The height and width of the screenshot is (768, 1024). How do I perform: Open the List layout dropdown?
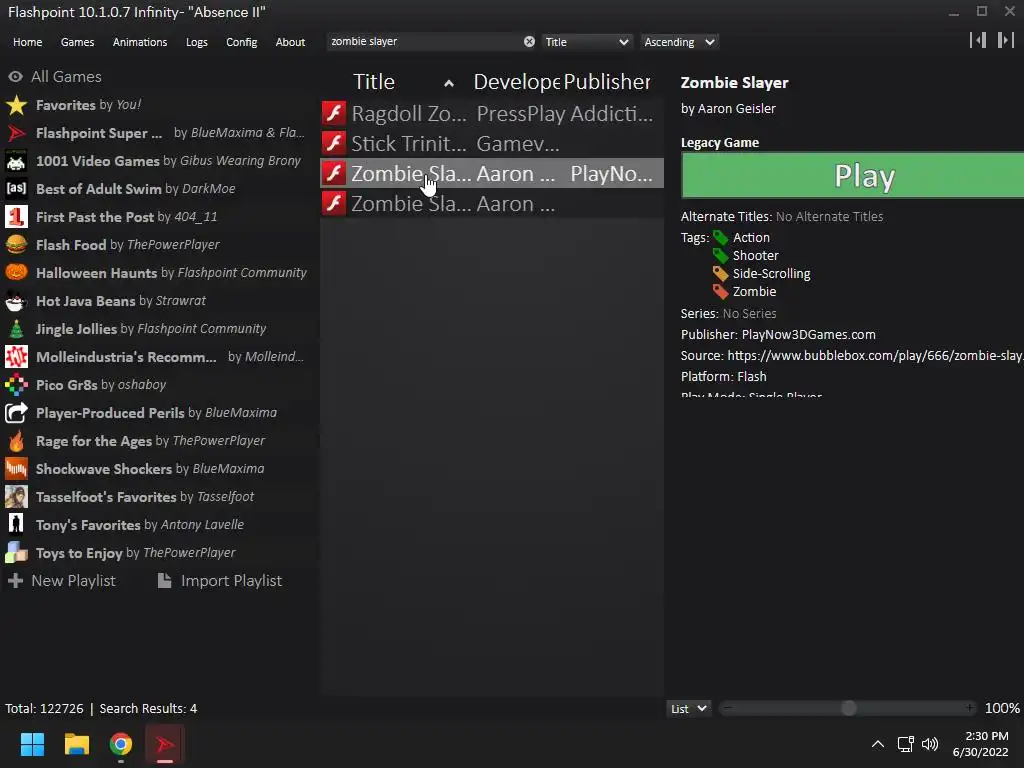click(688, 709)
